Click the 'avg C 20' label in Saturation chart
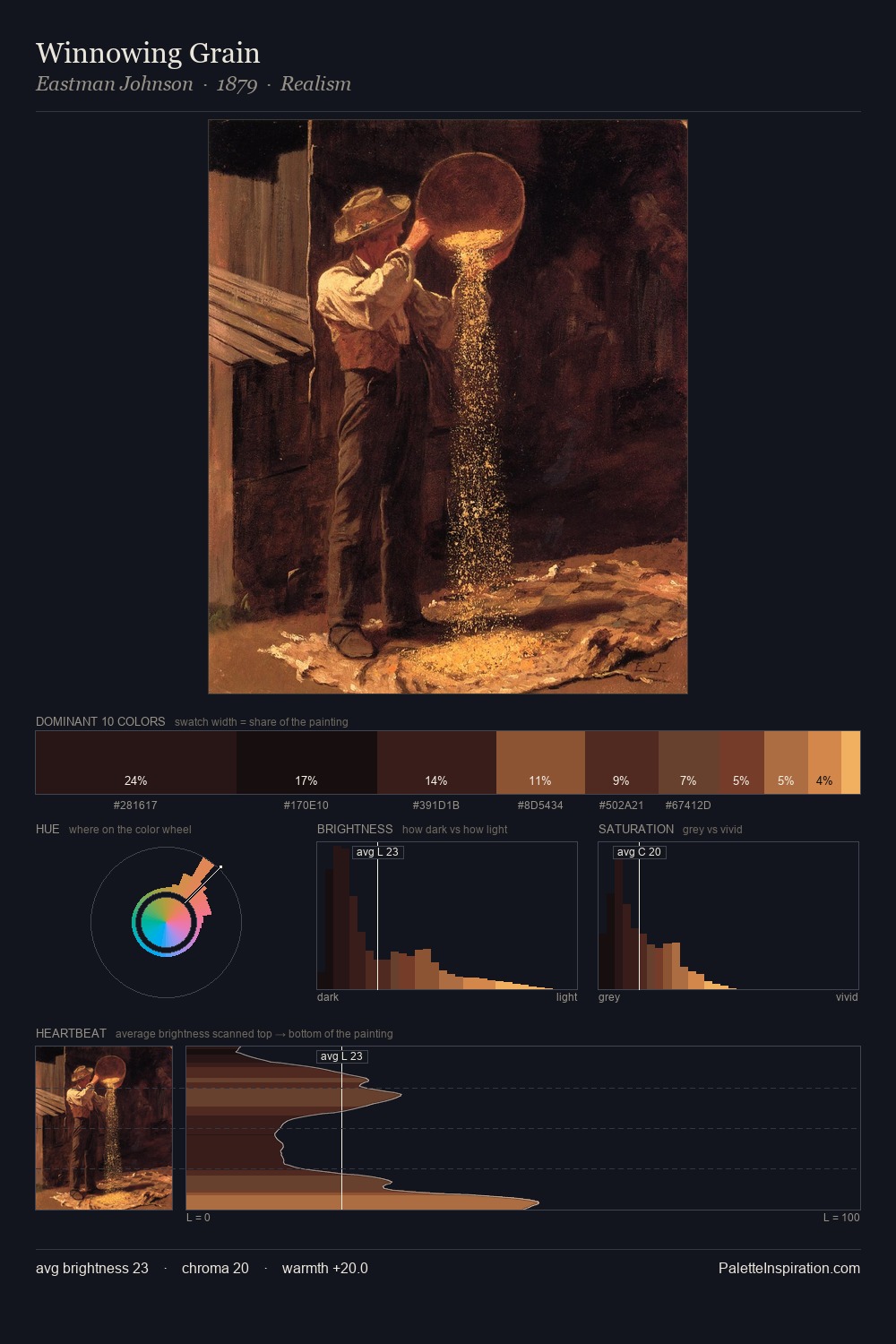The height and width of the screenshot is (1344, 896). (x=639, y=852)
